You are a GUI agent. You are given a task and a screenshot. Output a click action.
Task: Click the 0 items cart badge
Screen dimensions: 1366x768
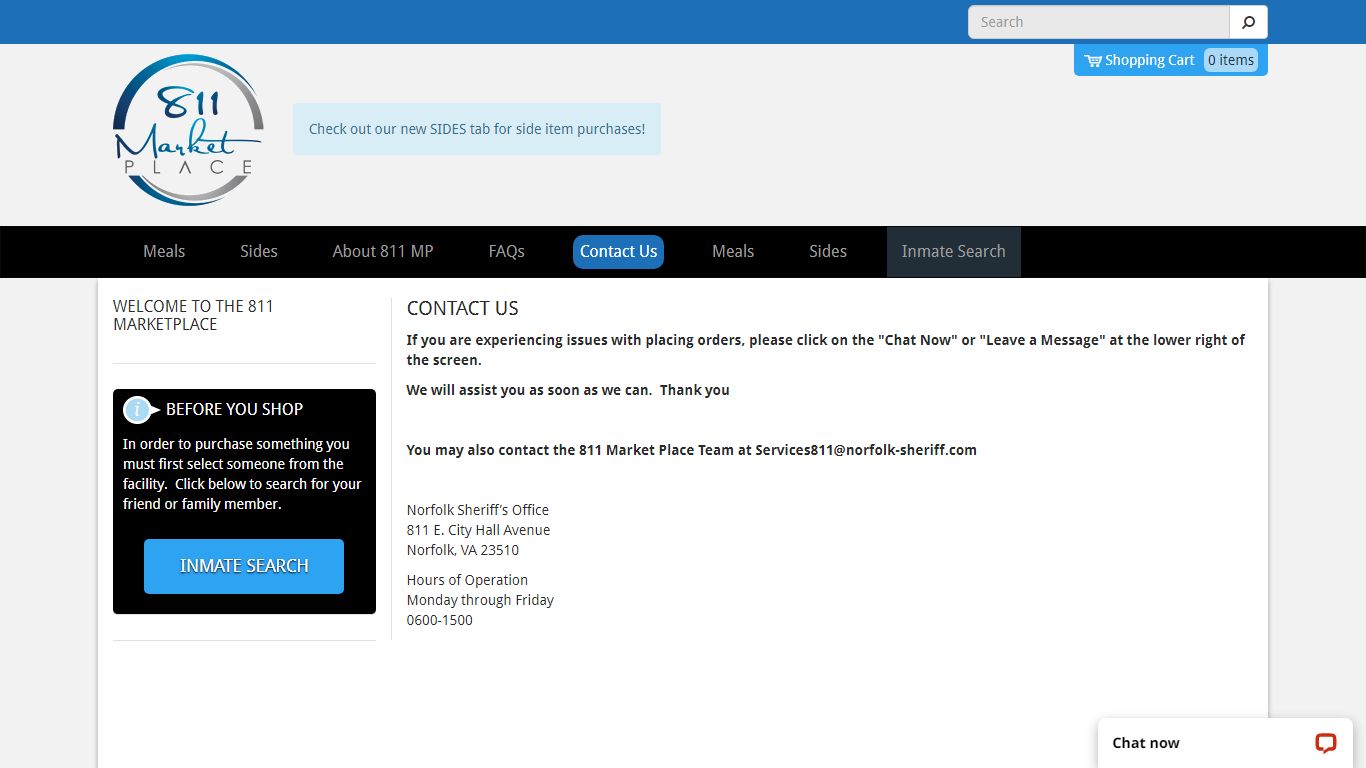pos(1231,60)
